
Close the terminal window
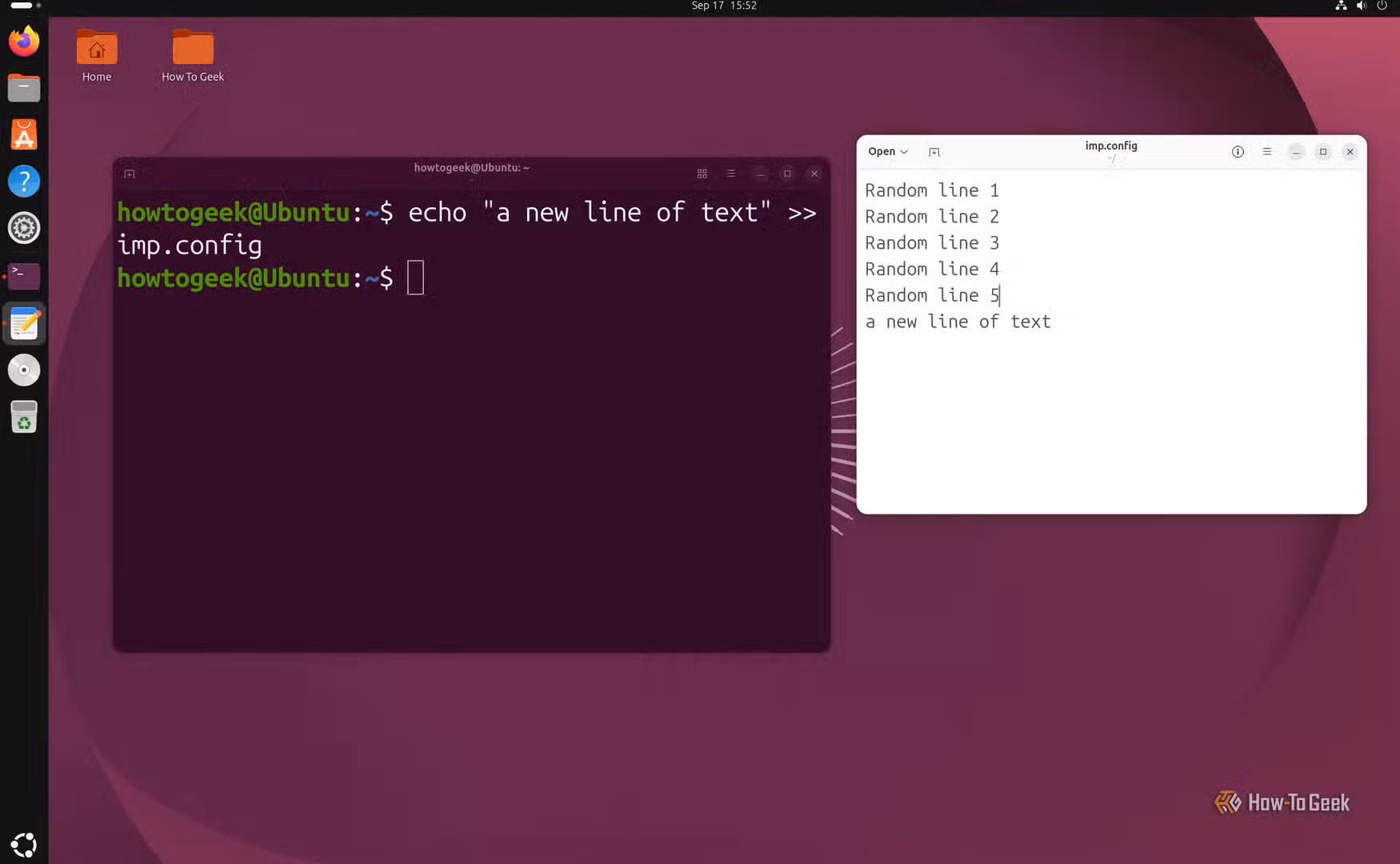click(814, 174)
